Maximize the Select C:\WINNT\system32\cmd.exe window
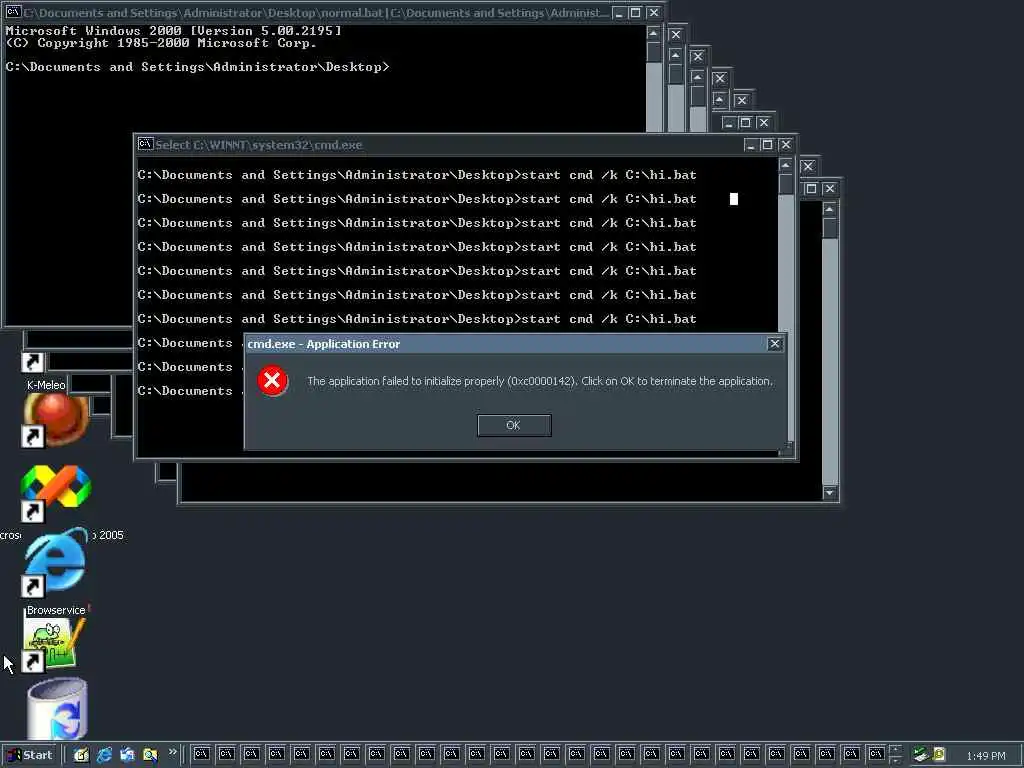 767,145
